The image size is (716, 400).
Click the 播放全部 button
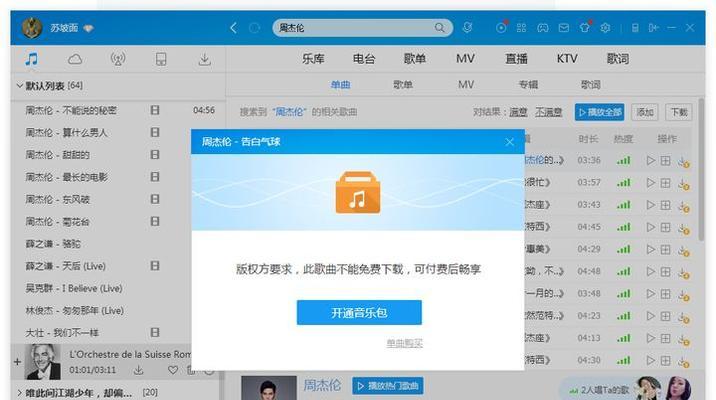click(600, 112)
